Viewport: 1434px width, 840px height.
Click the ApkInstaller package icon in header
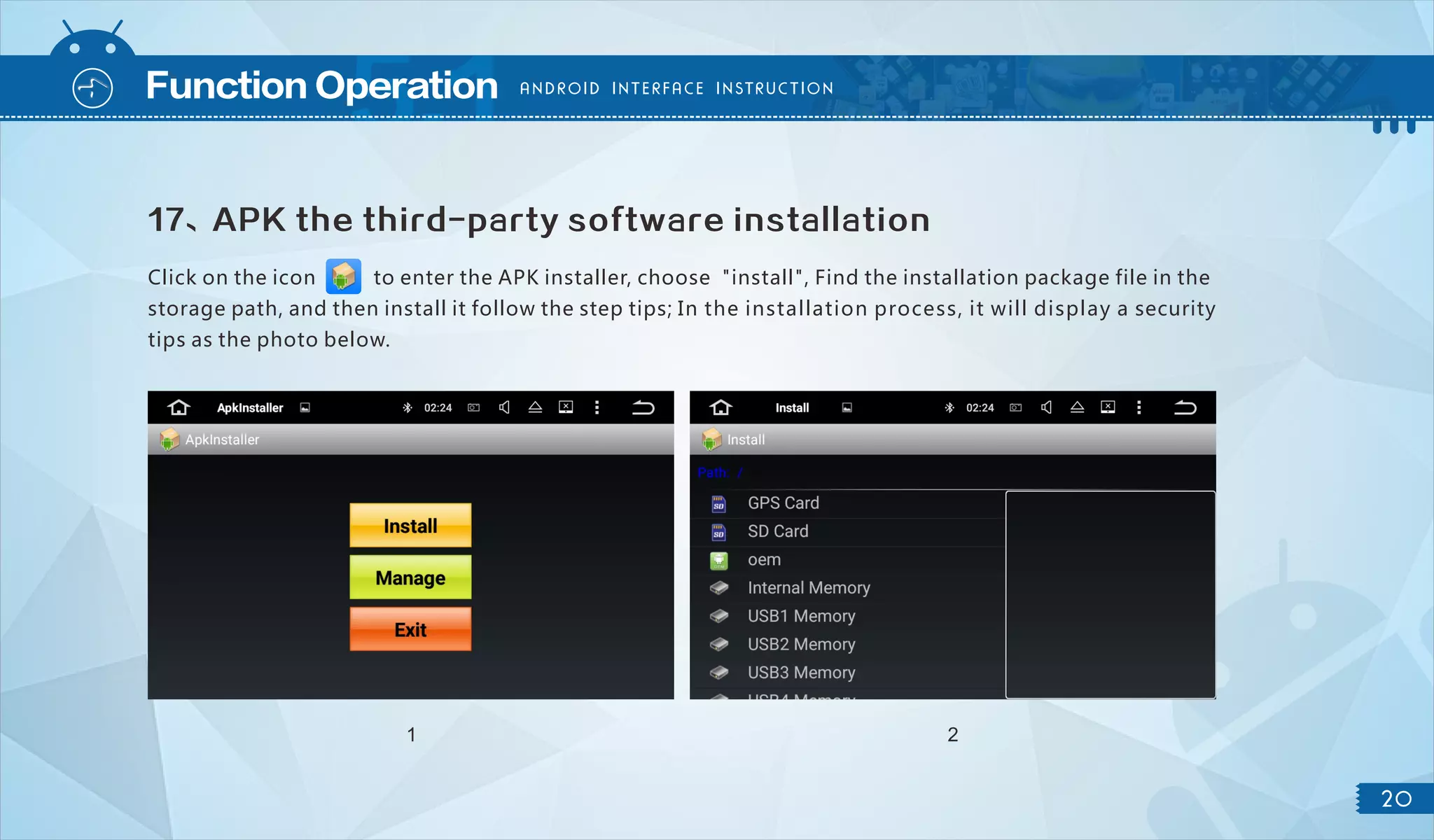tap(169, 440)
